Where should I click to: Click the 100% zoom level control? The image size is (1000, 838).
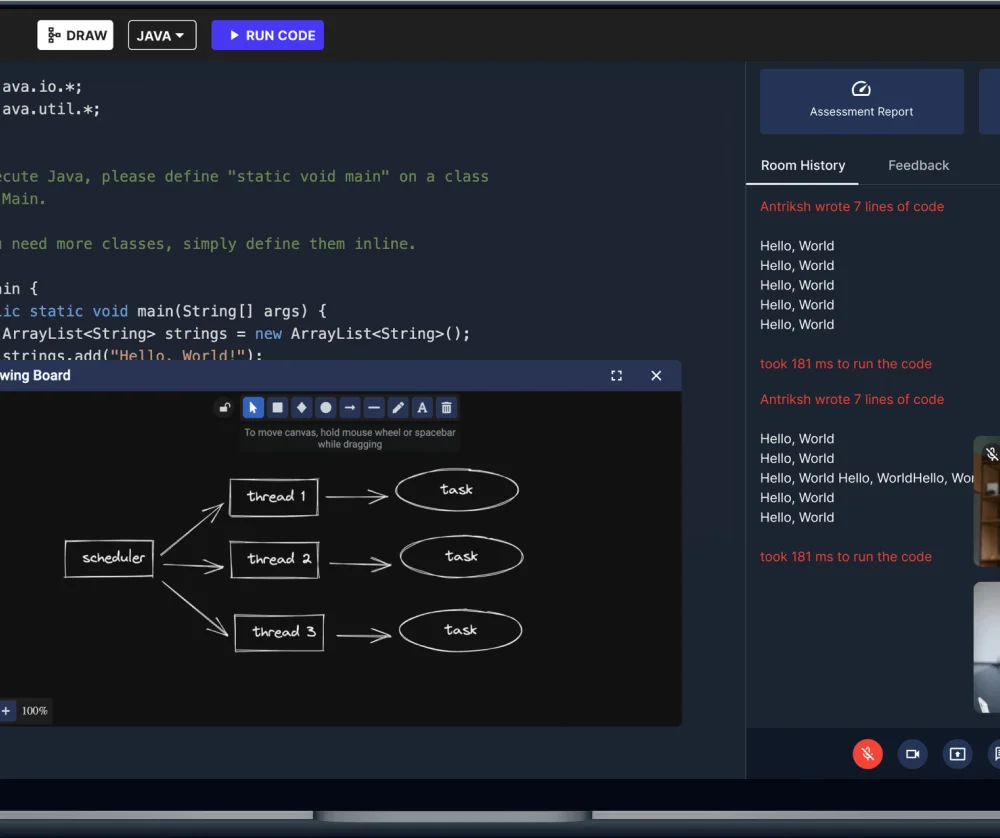pyautogui.click(x=37, y=710)
